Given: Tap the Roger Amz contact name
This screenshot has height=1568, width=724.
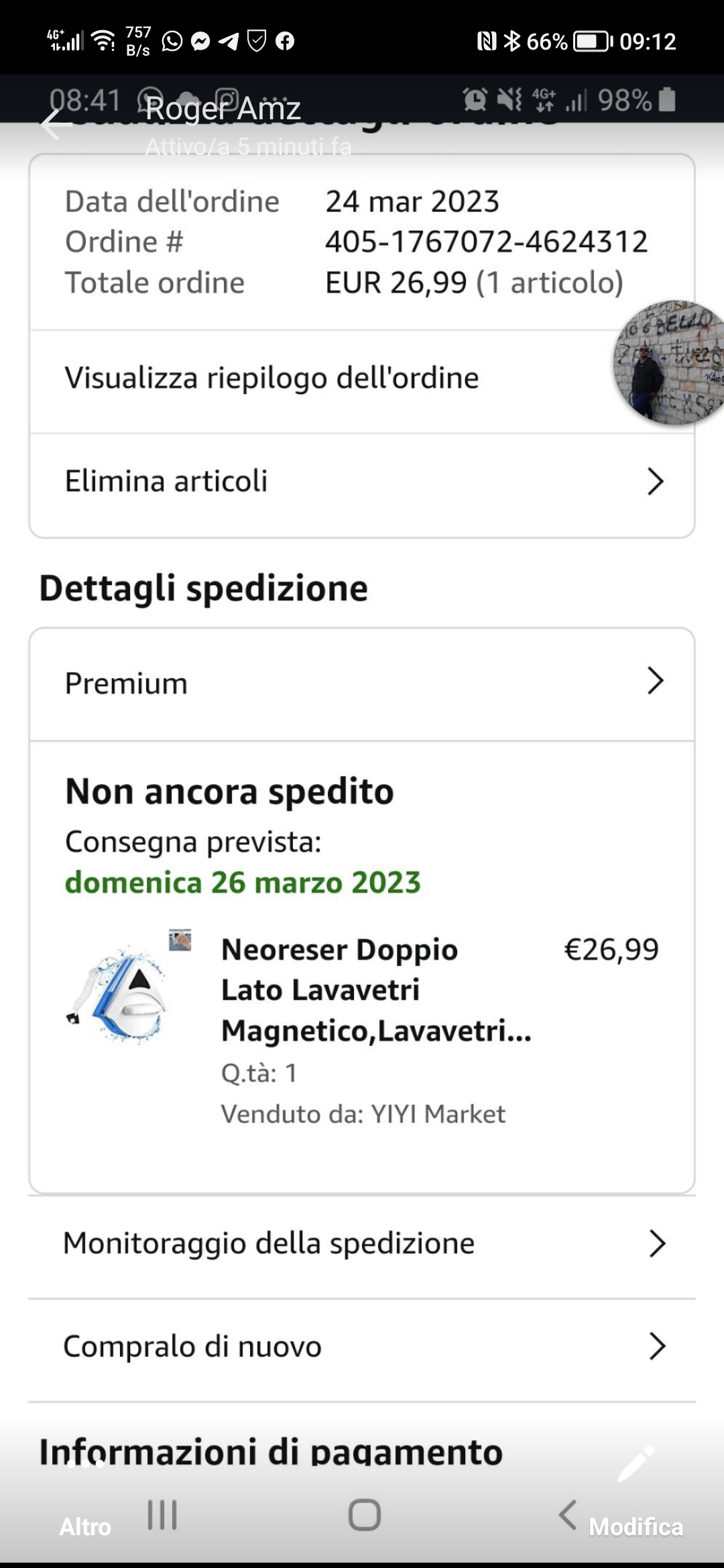Looking at the screenshot, I should (x=223, y=109).
